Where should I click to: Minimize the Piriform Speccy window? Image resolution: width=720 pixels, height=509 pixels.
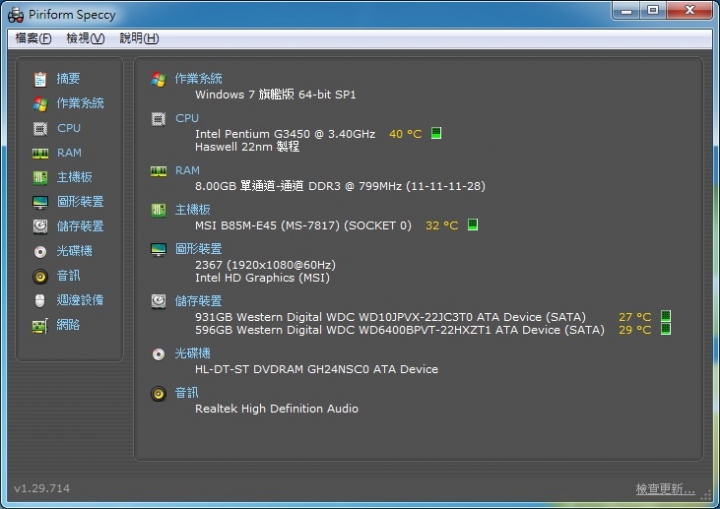(626, 10)
